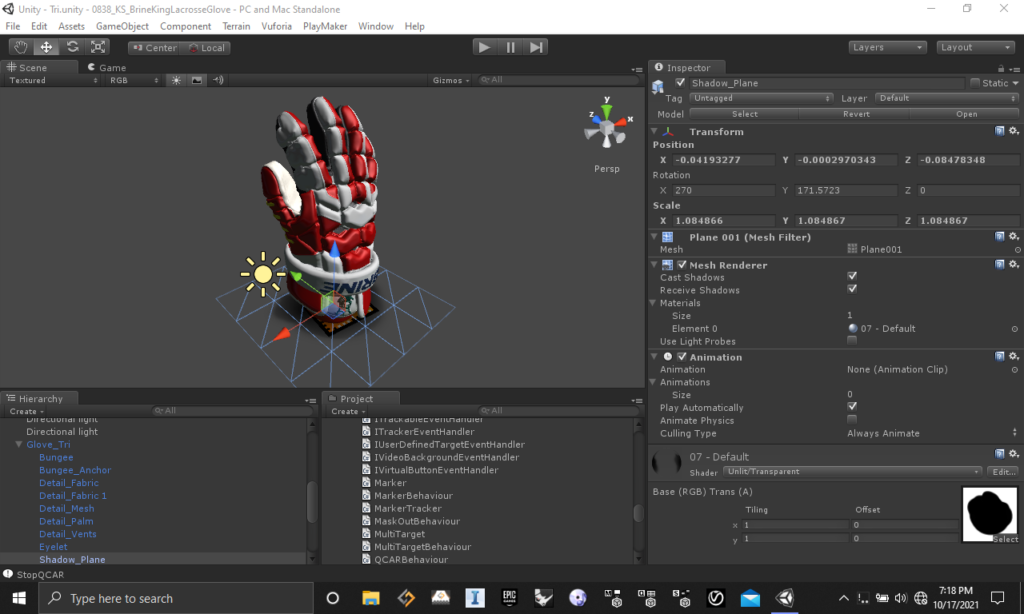Image resolution: width=1024 pixels, height=614 pixels.
Task: Click the Step frame button
Action: coord(537,47)
